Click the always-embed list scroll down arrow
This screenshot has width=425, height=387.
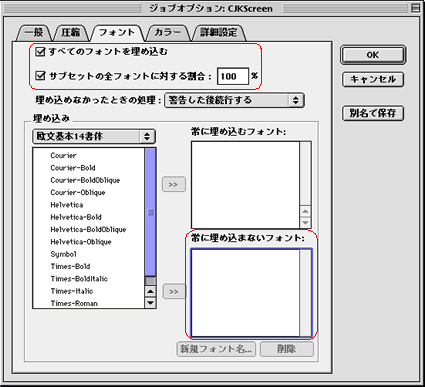click(x=305, y=222)
